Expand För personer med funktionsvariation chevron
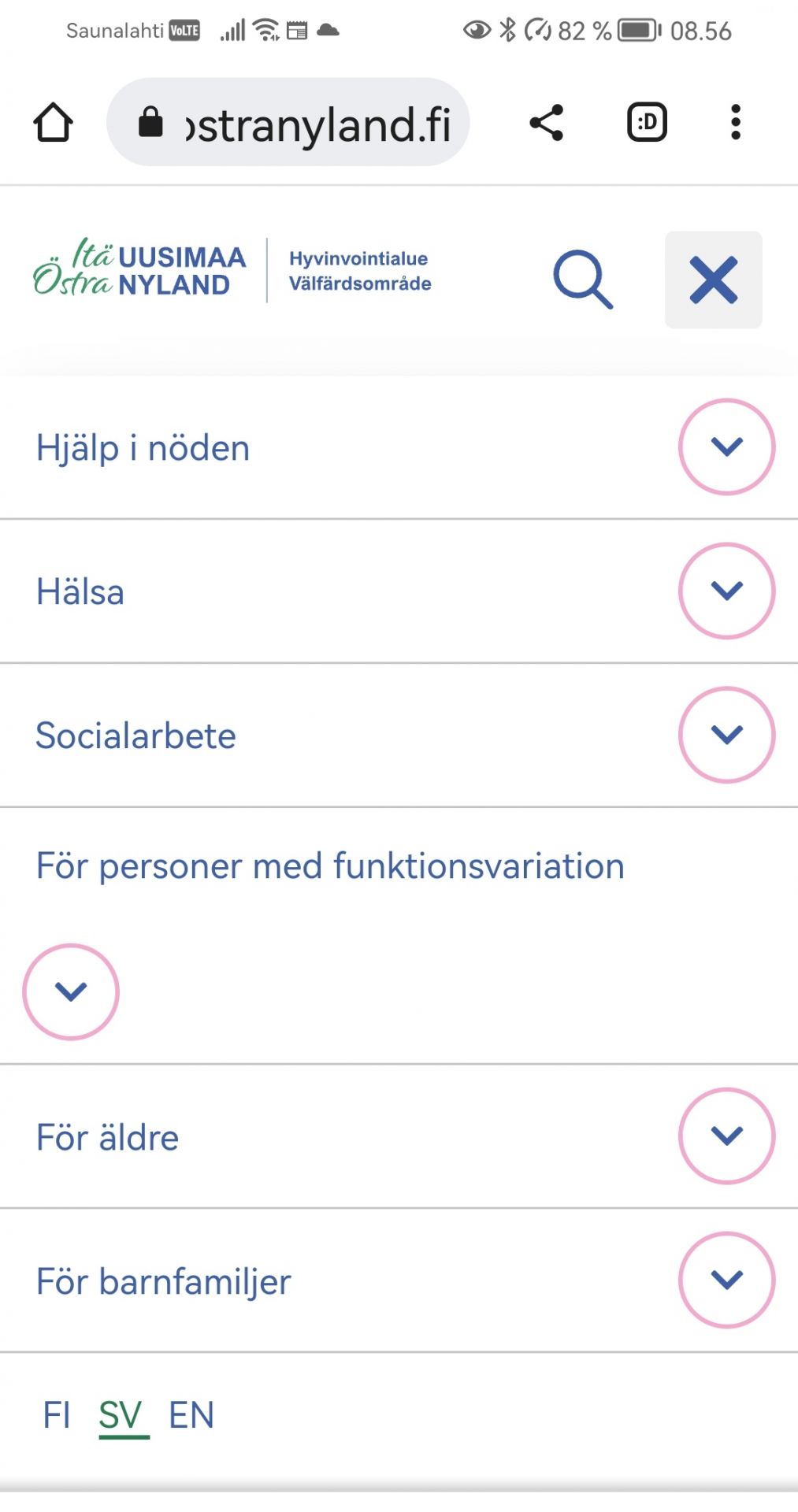 tap(71, 991)
